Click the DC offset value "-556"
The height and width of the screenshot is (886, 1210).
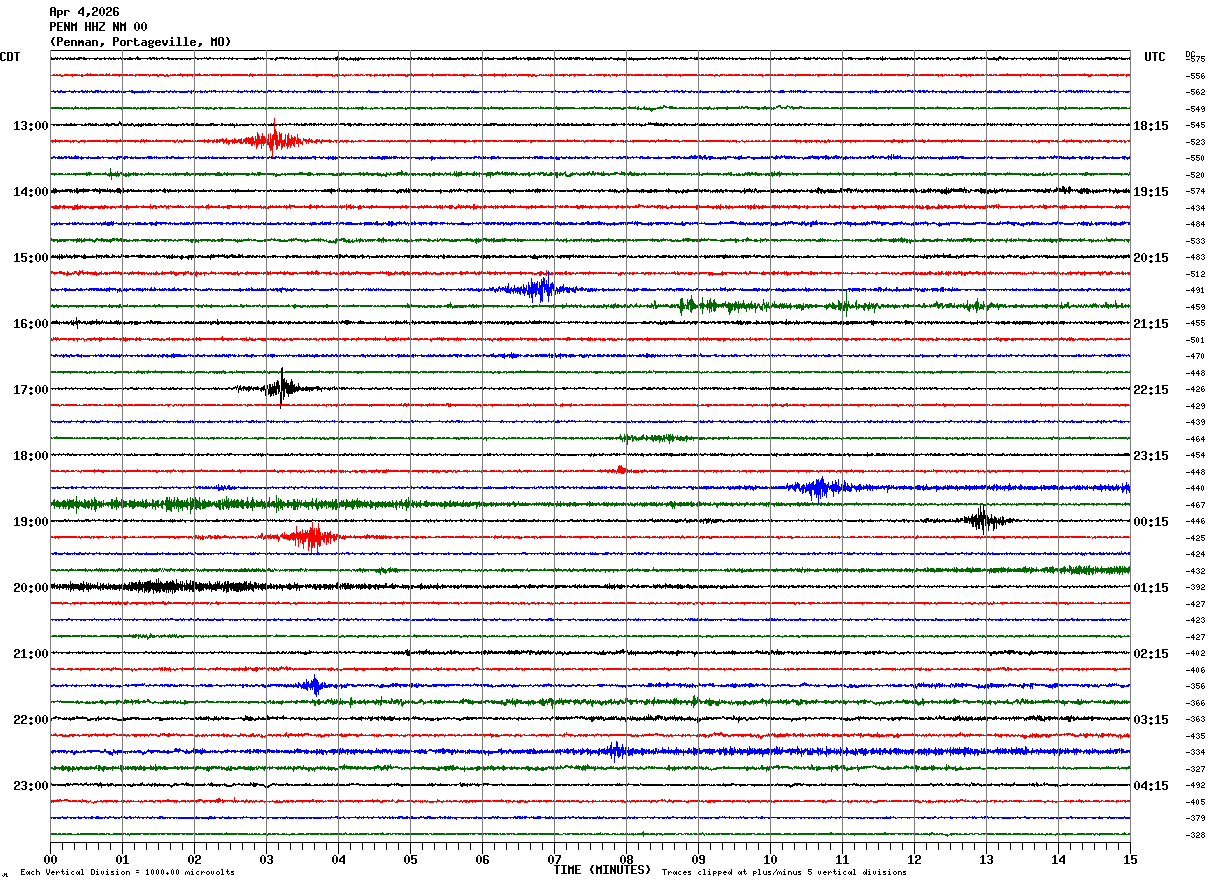(1195, 76)
